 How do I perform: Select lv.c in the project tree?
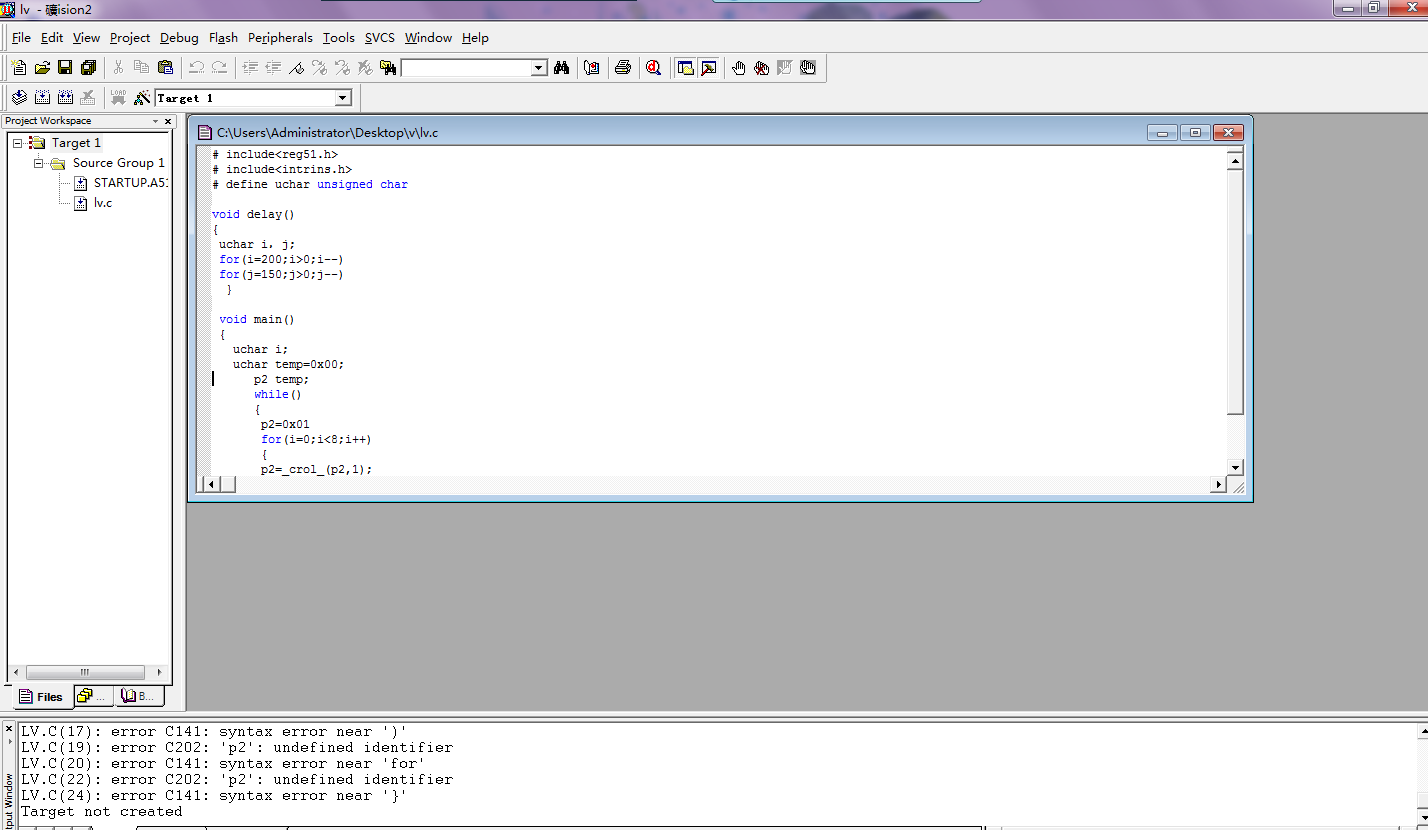[103, 202]
